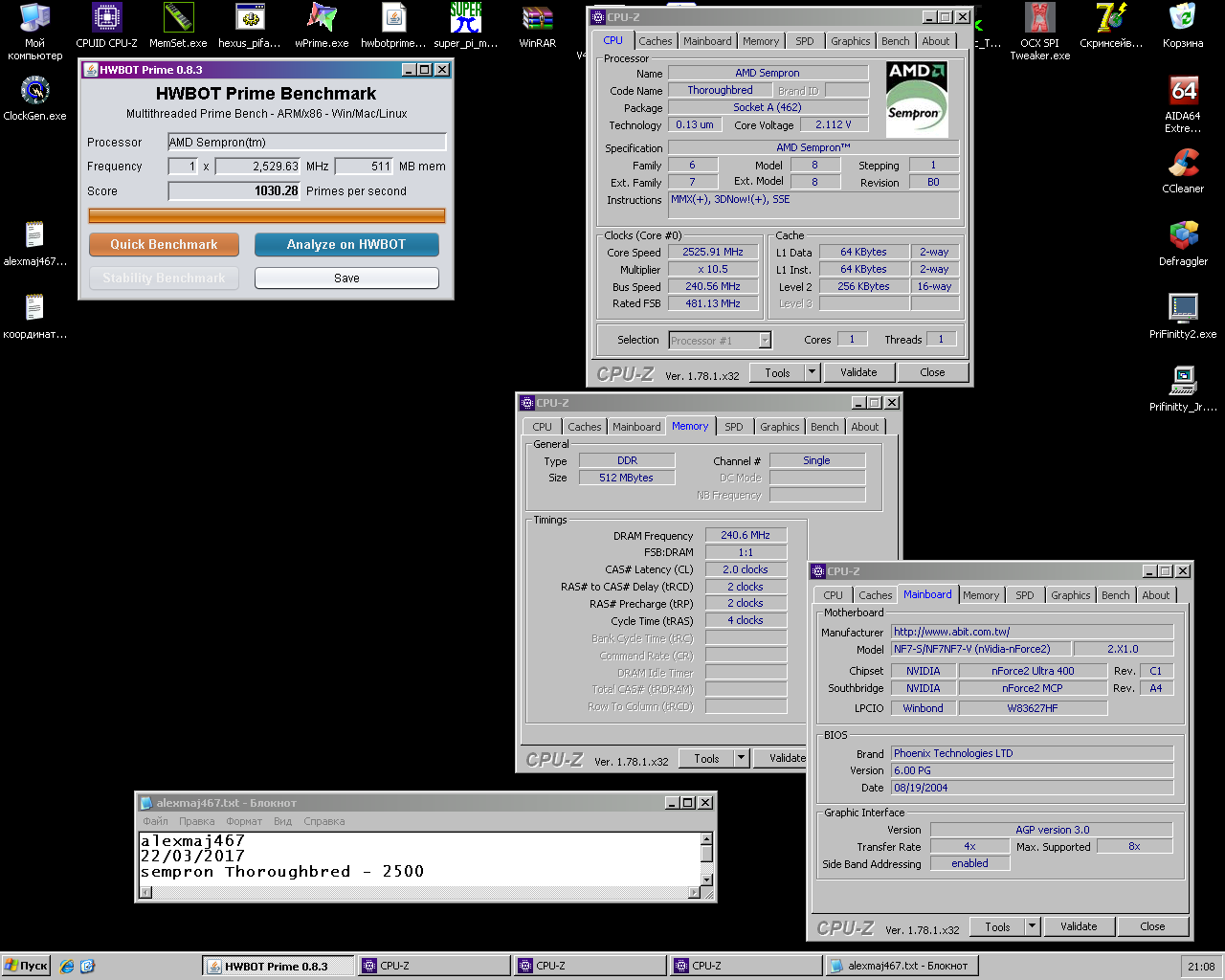Image resolution: width=1225 pixels, height=980 pixels.
Task: Switch to CPU tab in Memory CPU-Z window
Action: (x=543, y=427)
